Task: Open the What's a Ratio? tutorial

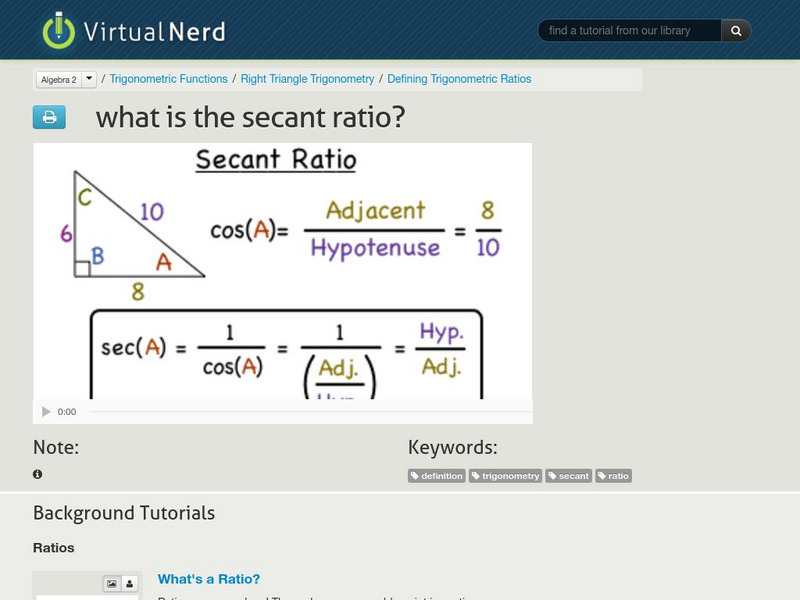Action: tap(209, 579)
